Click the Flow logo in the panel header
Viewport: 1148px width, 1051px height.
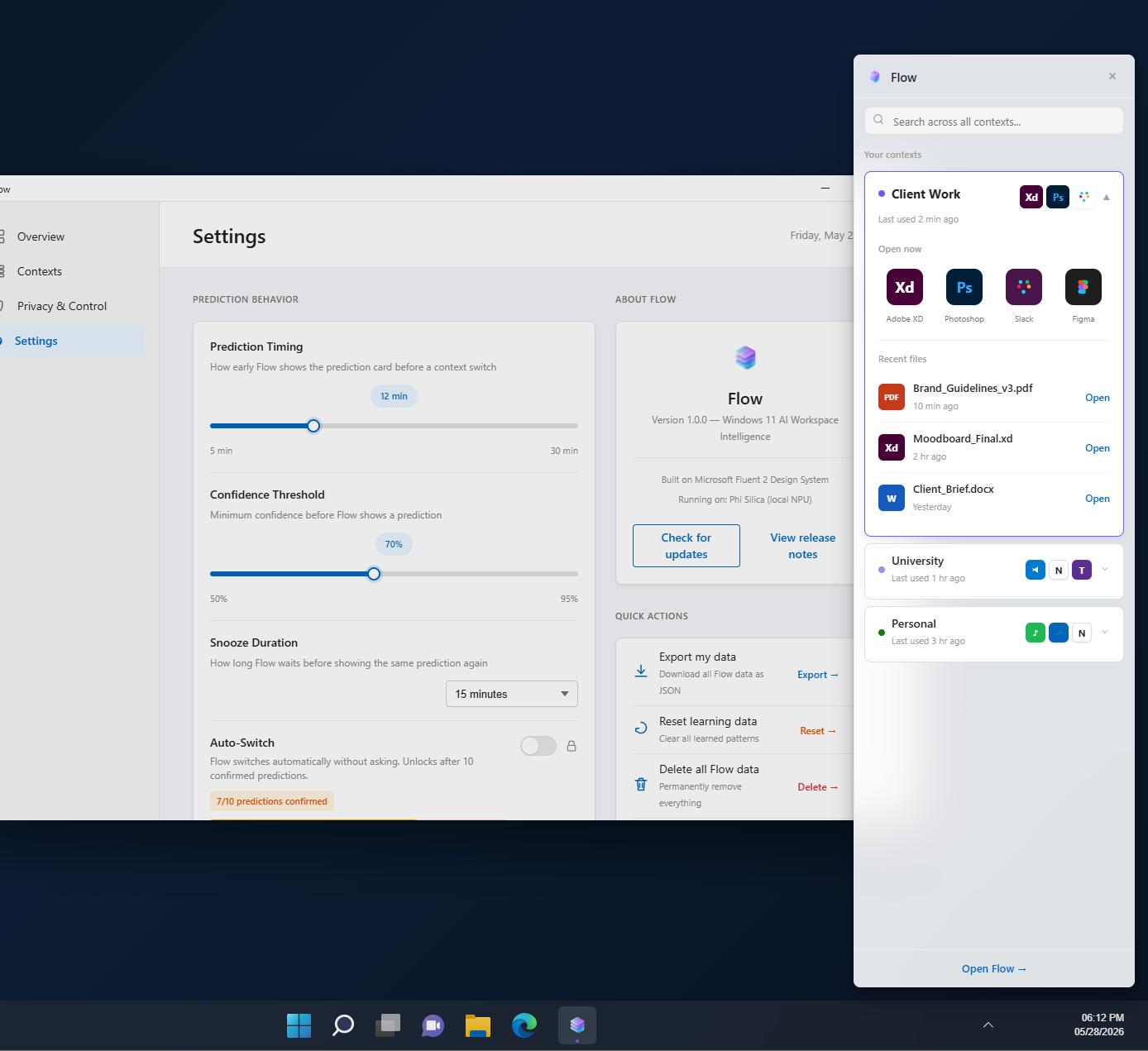[x=875, y=77]
